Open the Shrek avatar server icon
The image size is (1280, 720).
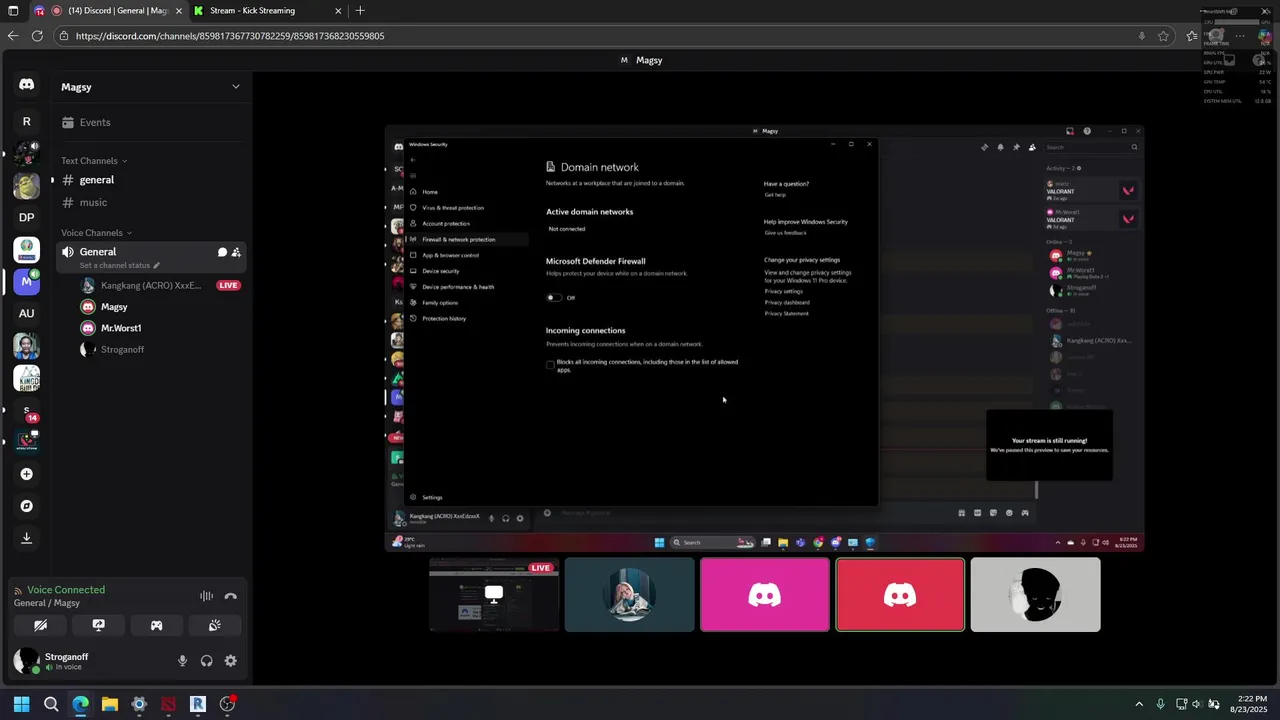tap(26, 185)
